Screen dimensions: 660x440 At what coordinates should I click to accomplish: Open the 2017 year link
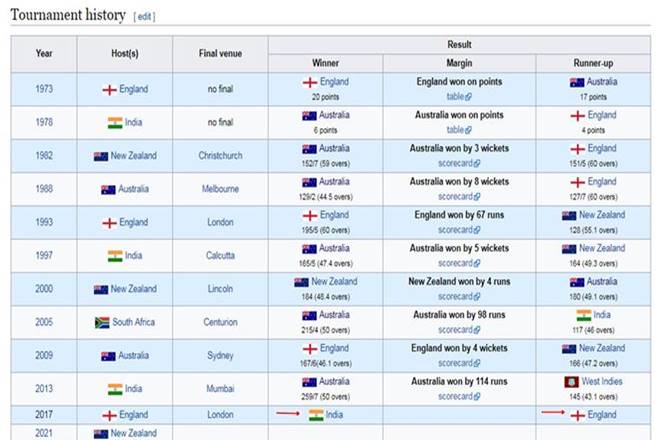tap(44, 415)
